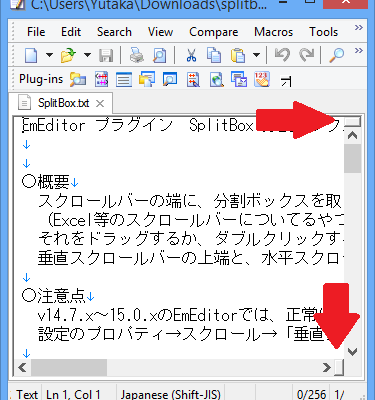Image resolution: width=375 pixels, height=400 pixels.
Task: Click the Cut scissors icon
Action: 191,55
